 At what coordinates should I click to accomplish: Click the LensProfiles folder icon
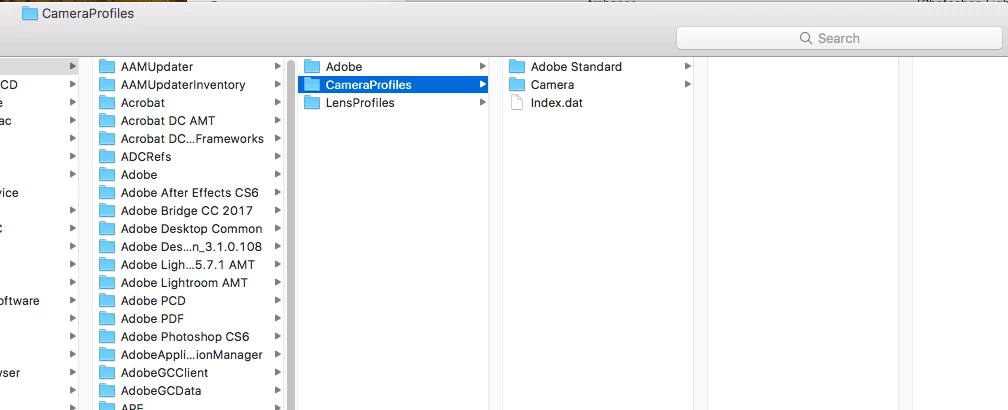point(312,102)
